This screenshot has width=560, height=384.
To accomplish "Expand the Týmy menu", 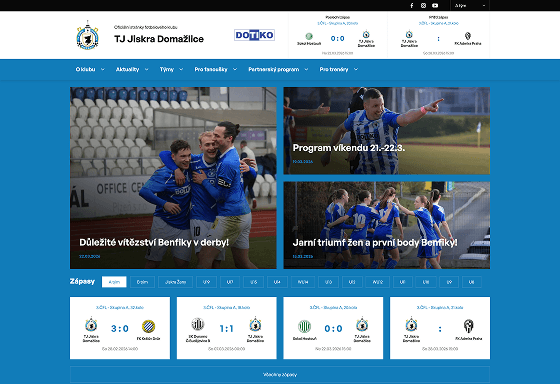I will [x=171, y=69].
